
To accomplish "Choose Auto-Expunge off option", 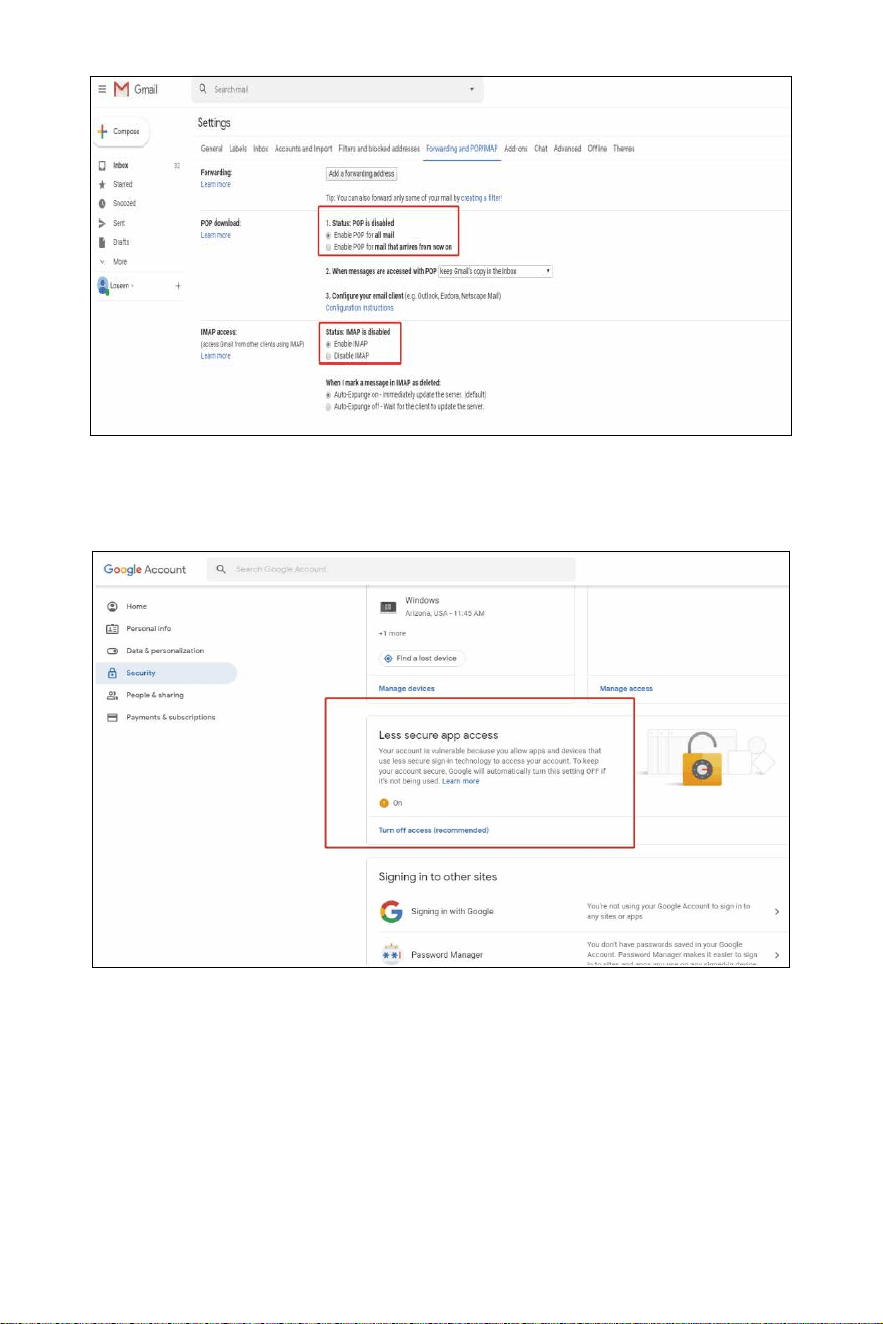I will [x=328, y=406].
